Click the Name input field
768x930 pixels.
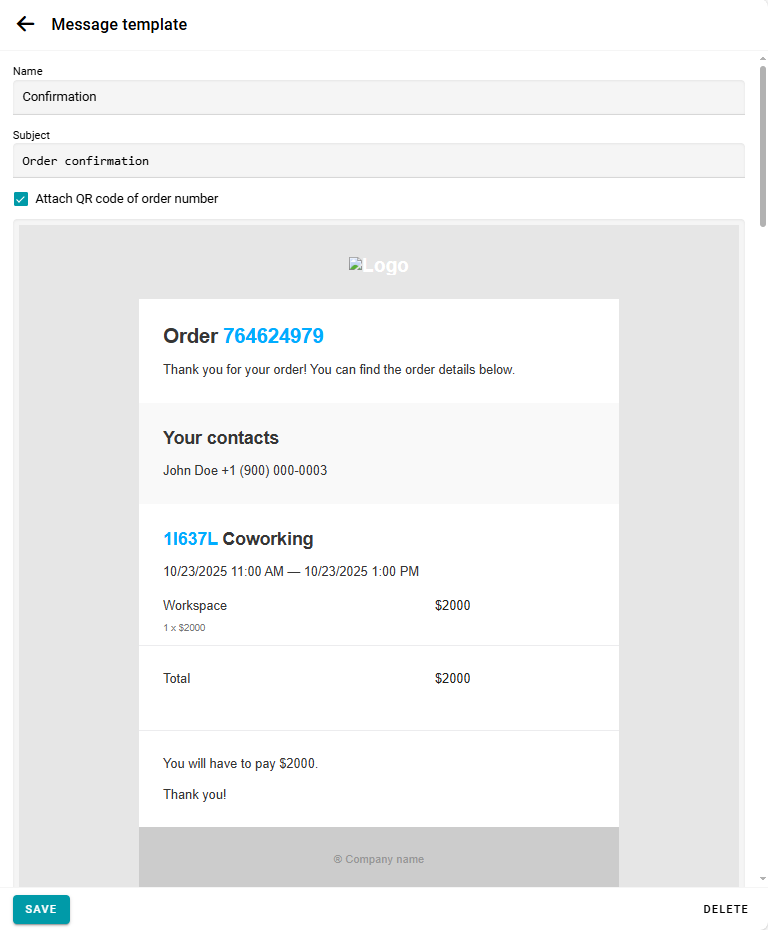[378, 97]
